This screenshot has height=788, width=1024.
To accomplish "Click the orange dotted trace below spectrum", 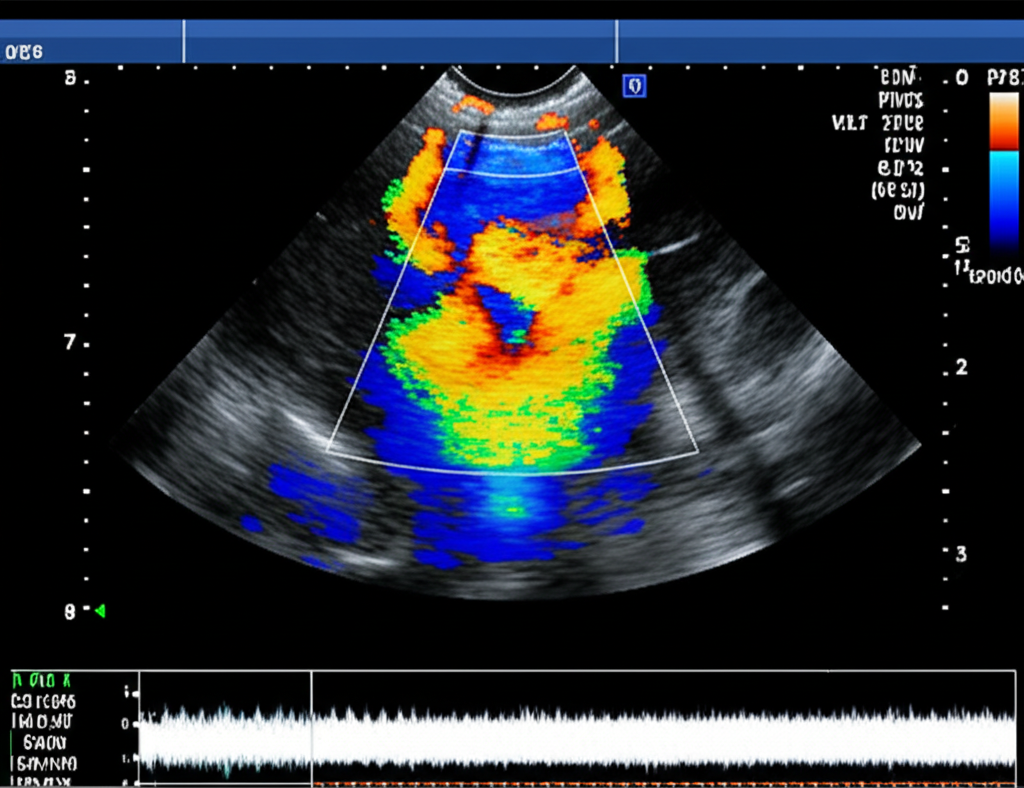I will pos(660,783).
